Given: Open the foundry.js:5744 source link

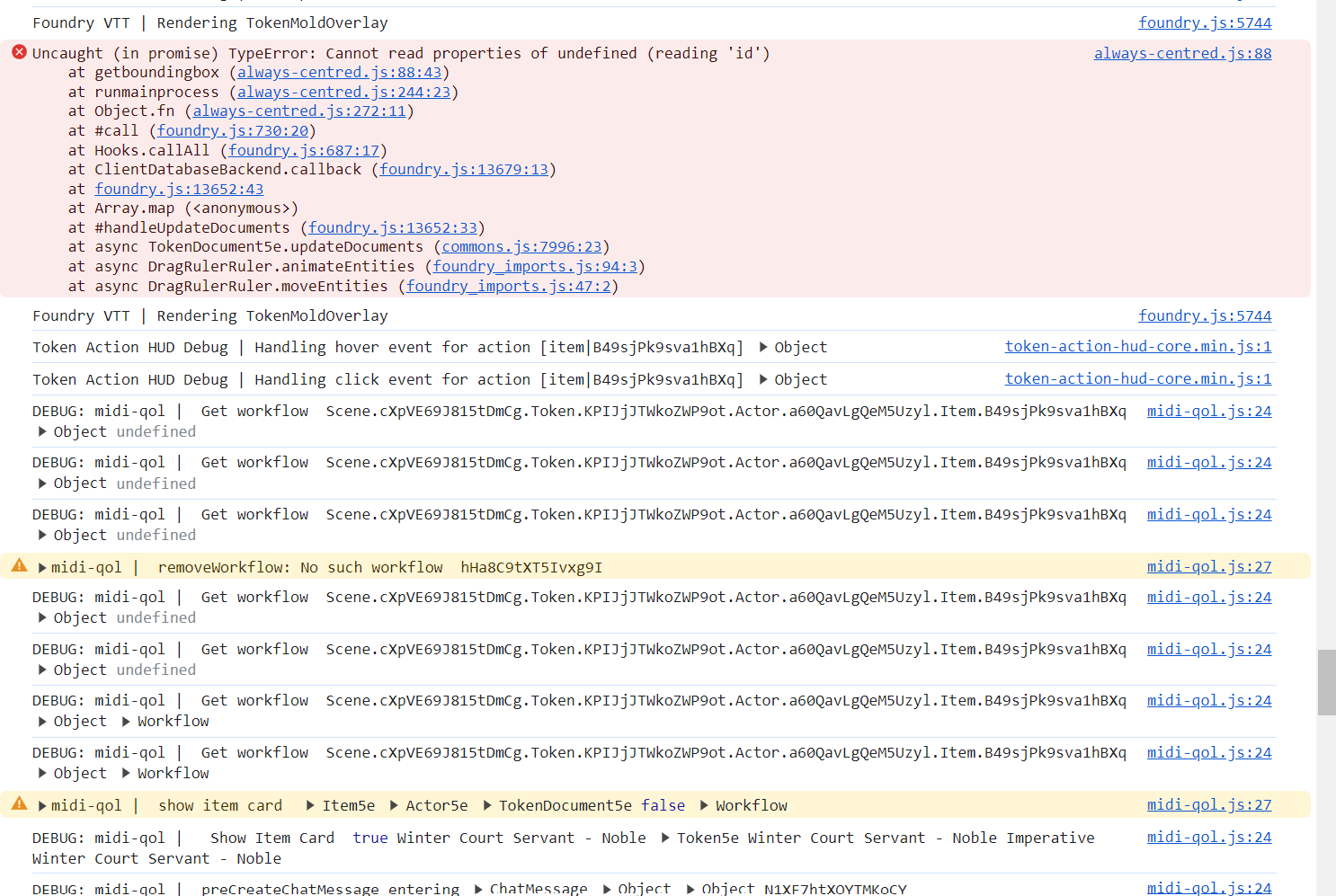Looking at the screenshot, I should [x=1205, y=22].
